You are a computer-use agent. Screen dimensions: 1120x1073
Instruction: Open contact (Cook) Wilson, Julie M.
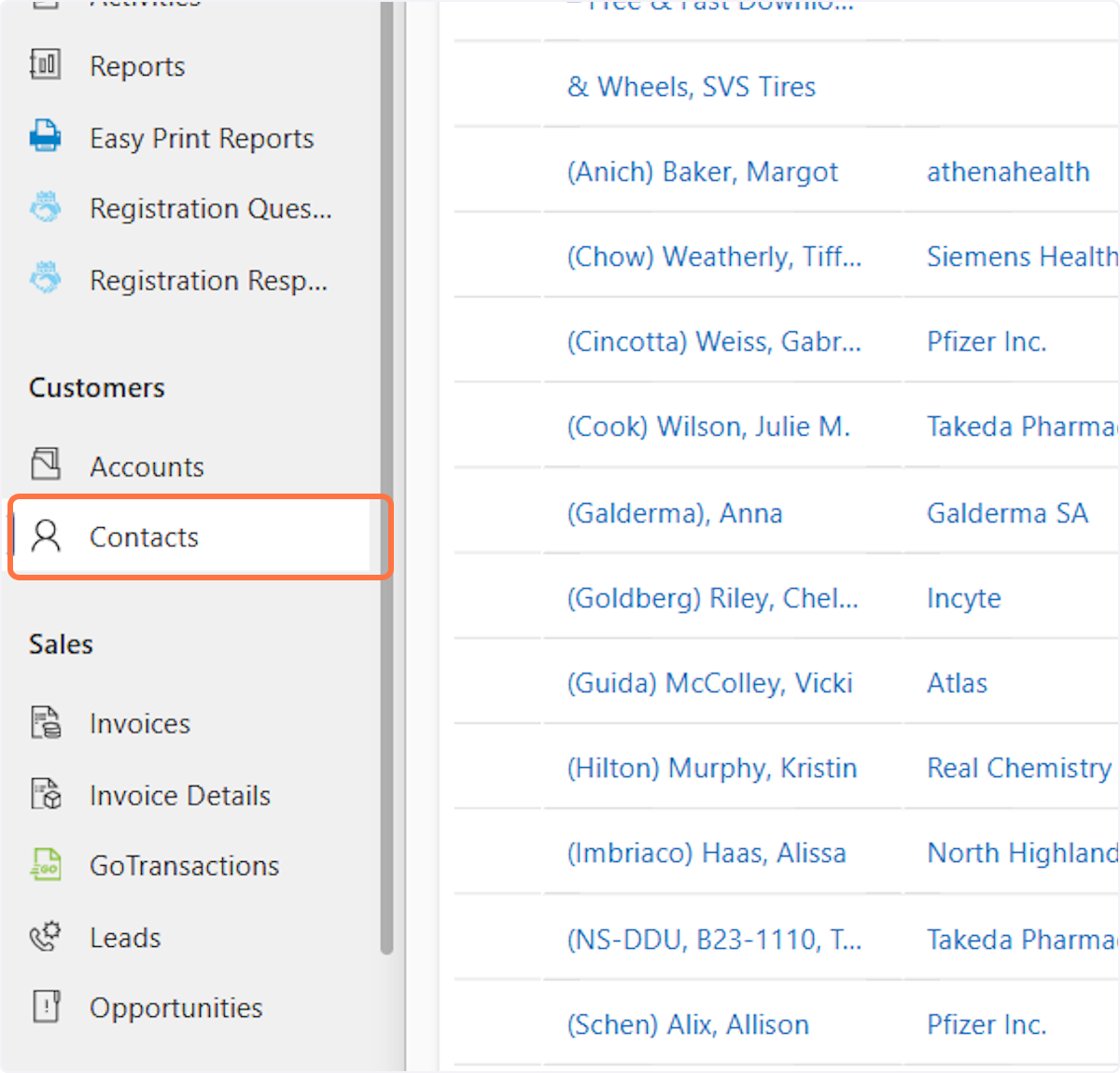coord(709,427)
